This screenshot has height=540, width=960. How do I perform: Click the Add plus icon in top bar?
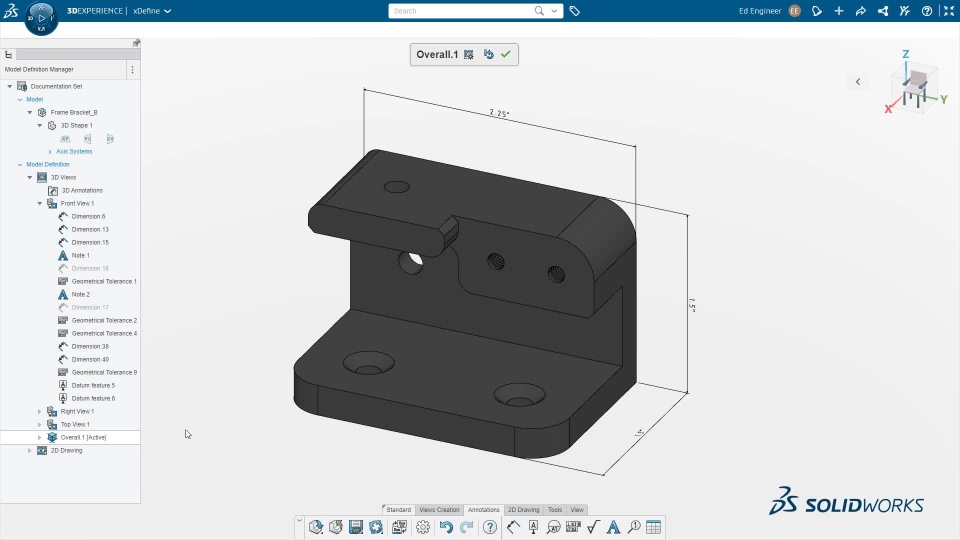click(839, 11)
